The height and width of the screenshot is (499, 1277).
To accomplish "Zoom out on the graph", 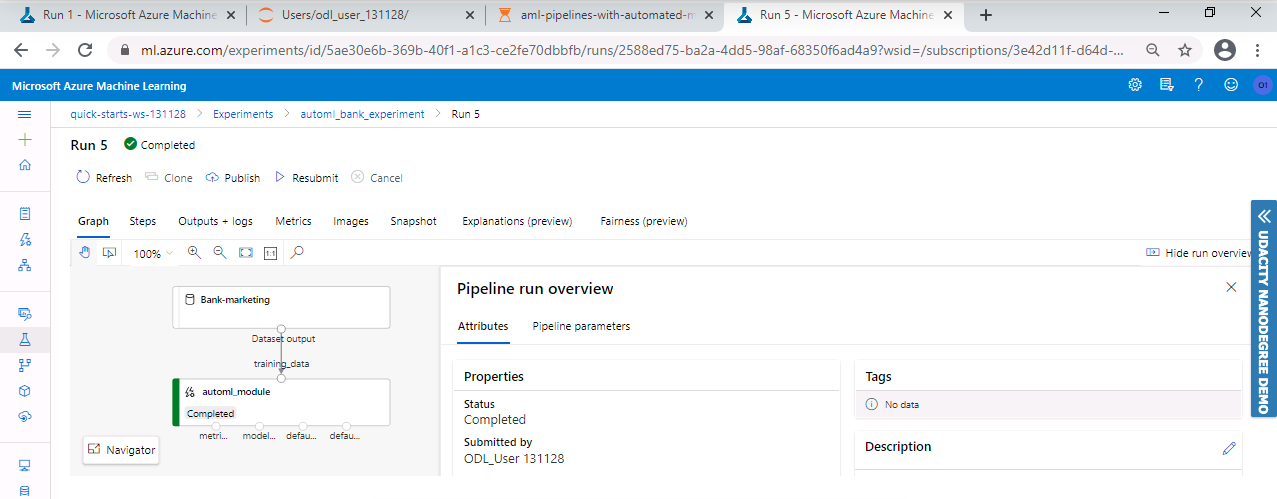I will (220, 253).
